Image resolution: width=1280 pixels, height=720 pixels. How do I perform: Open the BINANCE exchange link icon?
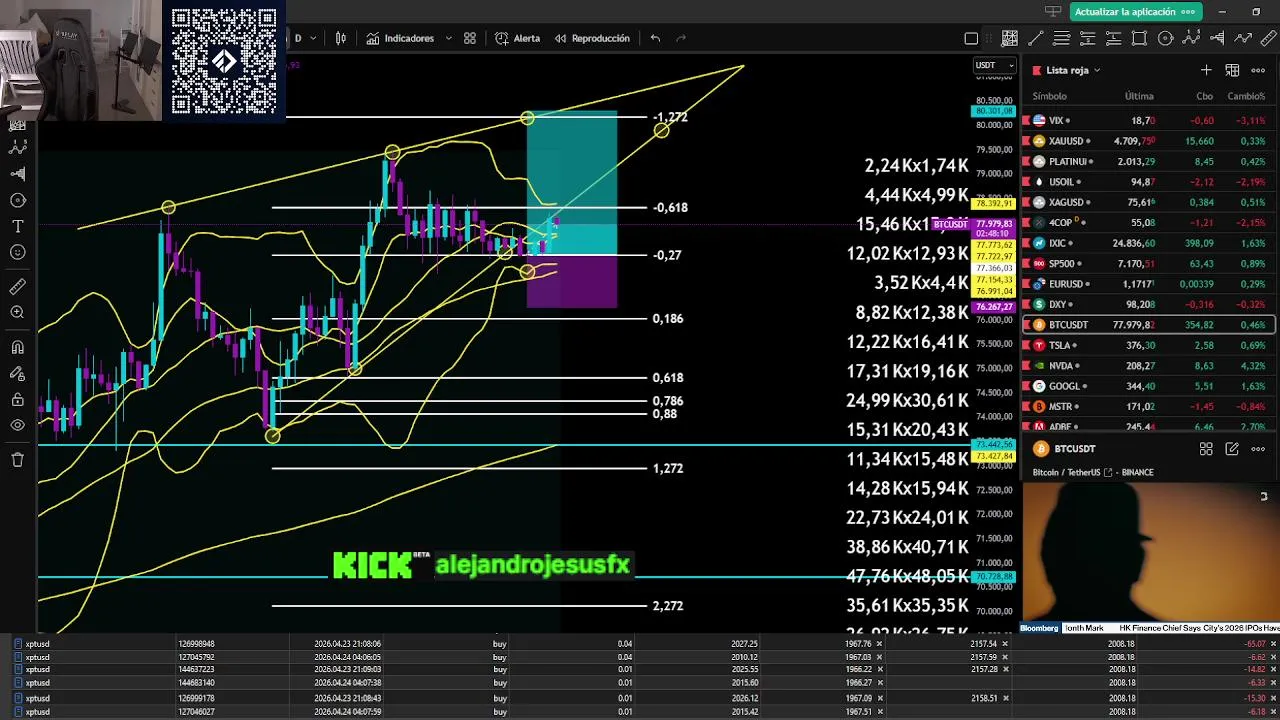(x=1108, y=472)
